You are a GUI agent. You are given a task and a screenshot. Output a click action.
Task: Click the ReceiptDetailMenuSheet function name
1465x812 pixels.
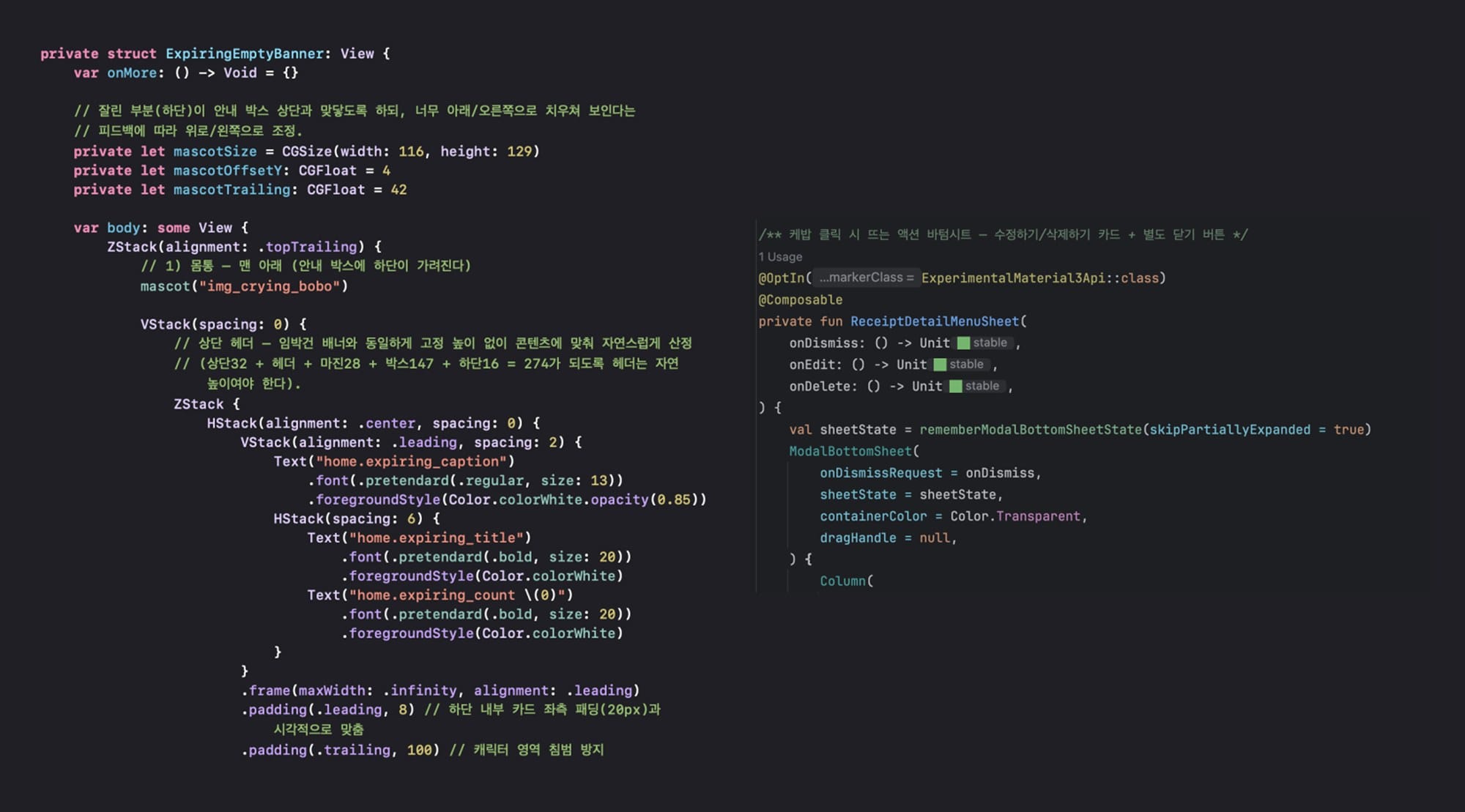[935, 321]
